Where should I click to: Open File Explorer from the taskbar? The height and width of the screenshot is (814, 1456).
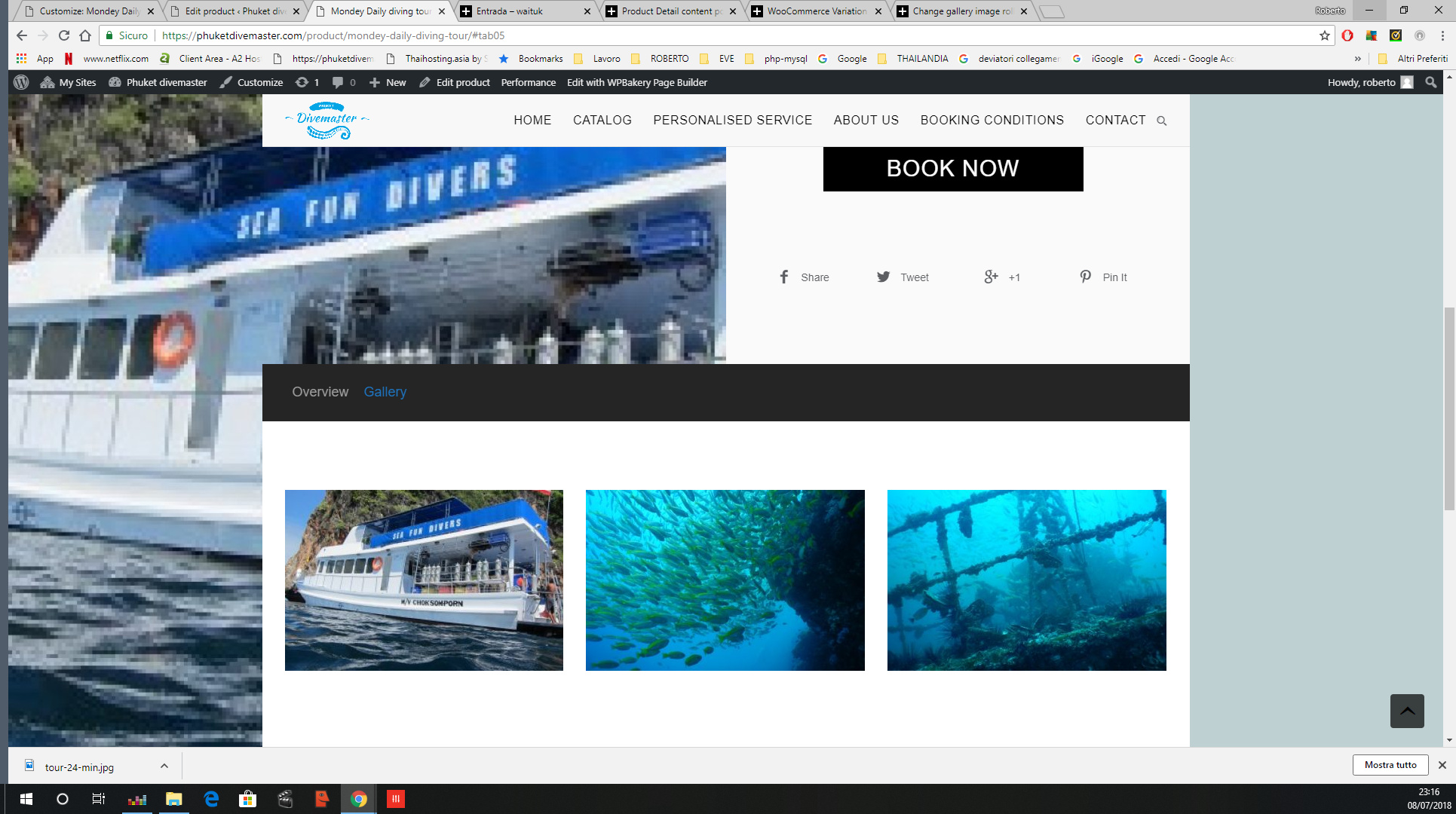tap(174, 799)
